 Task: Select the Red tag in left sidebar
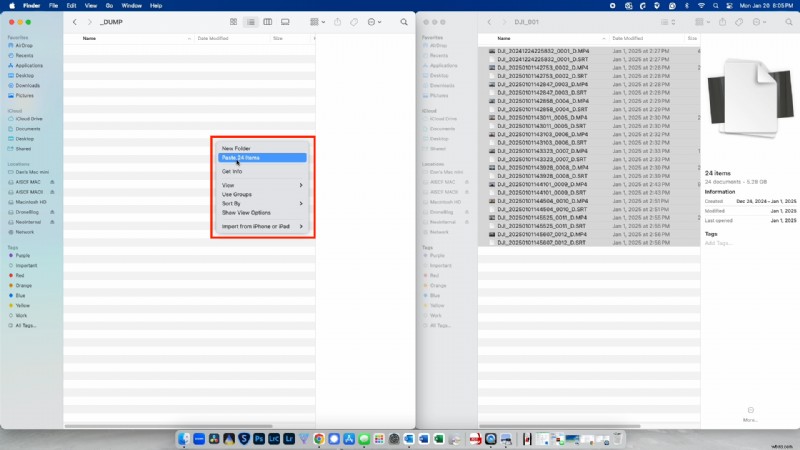(x=20, y=273)
